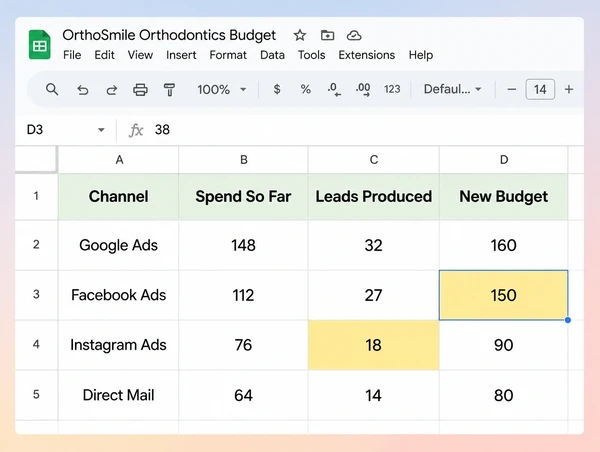Select the Direct Mail cell
600x452 pixels.
point(119,395)
